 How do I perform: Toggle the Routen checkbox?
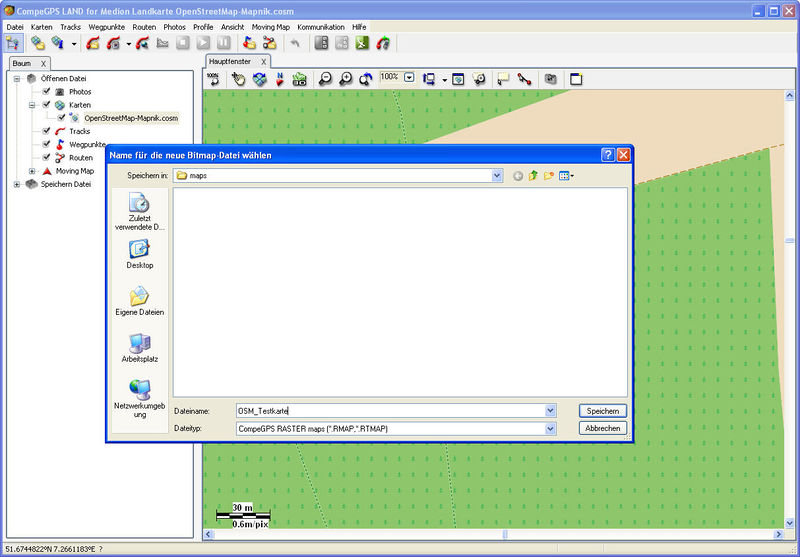pyautogui.click(x=46, y=157)
